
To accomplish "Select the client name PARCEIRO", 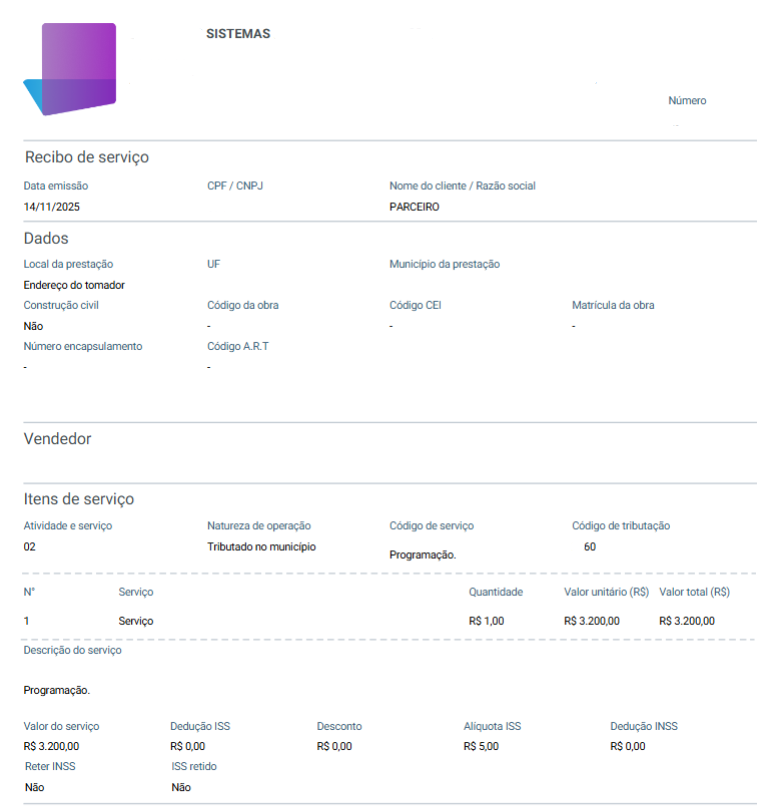I will pyautogui.click(x=414, y=207).
